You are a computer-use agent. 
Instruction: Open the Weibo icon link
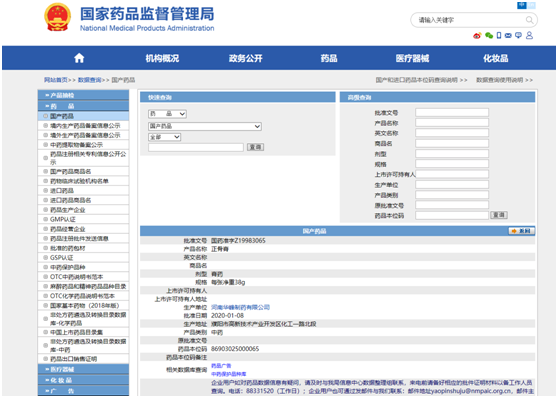pyautogui.click(x=477, y=35)
